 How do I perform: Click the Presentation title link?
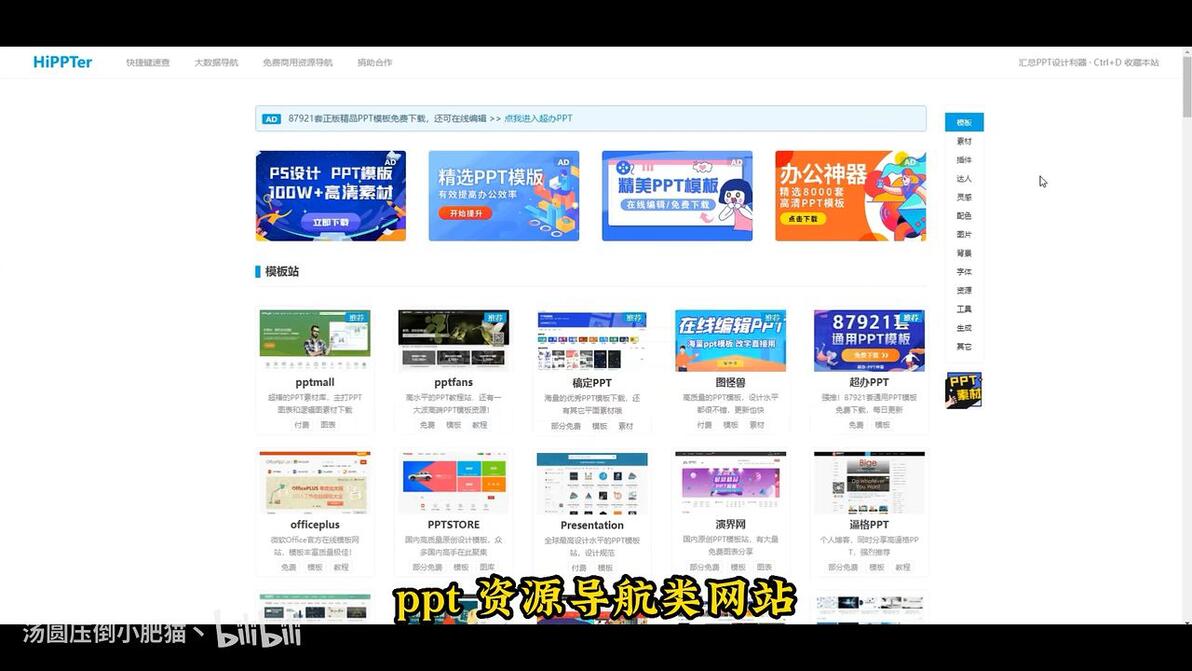tap(591, 525)
